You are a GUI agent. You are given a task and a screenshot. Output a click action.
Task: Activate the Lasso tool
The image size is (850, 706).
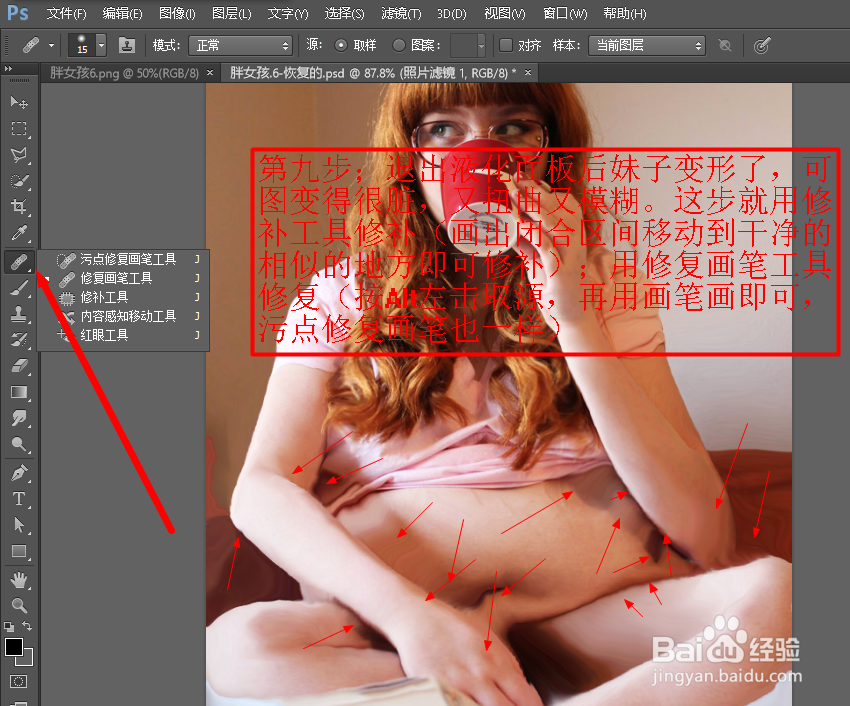[20, 155]
